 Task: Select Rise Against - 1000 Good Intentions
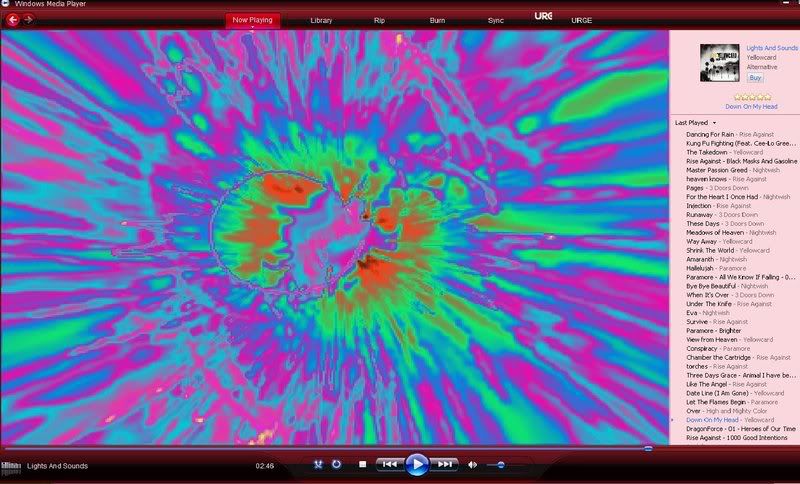(735, 438)
